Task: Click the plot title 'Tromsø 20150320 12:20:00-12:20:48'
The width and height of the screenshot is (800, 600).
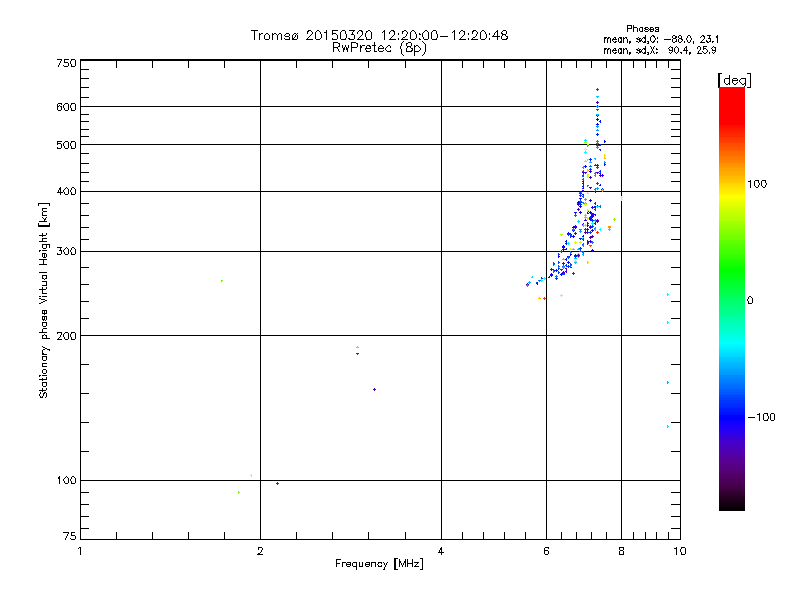Action: [379, 35]
